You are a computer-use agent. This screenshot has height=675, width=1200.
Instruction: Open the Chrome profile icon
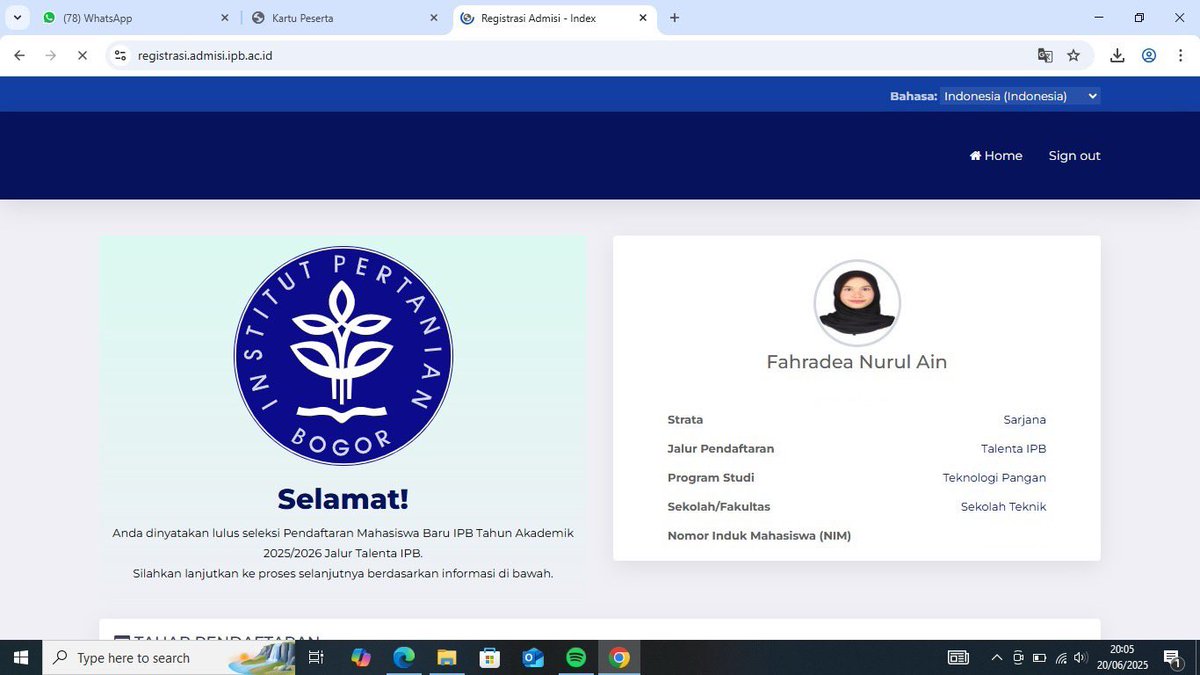1149,55
